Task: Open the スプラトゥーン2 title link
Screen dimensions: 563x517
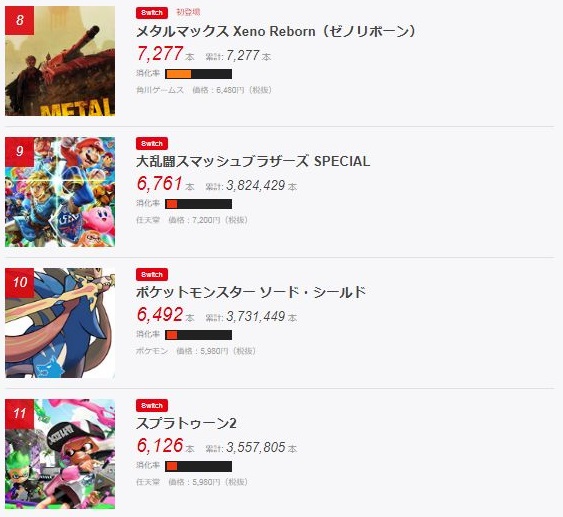Action: [186, 423]
